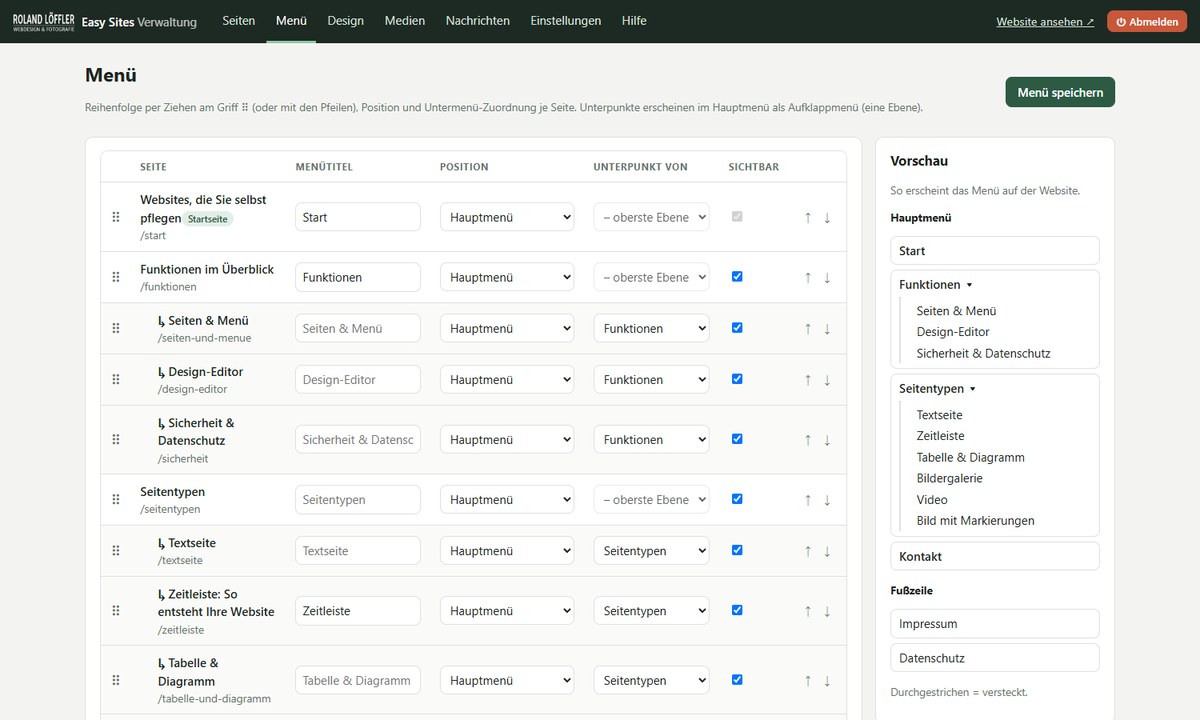
Task: Move Textseite row down with arrow
Action: coord(827,551)
